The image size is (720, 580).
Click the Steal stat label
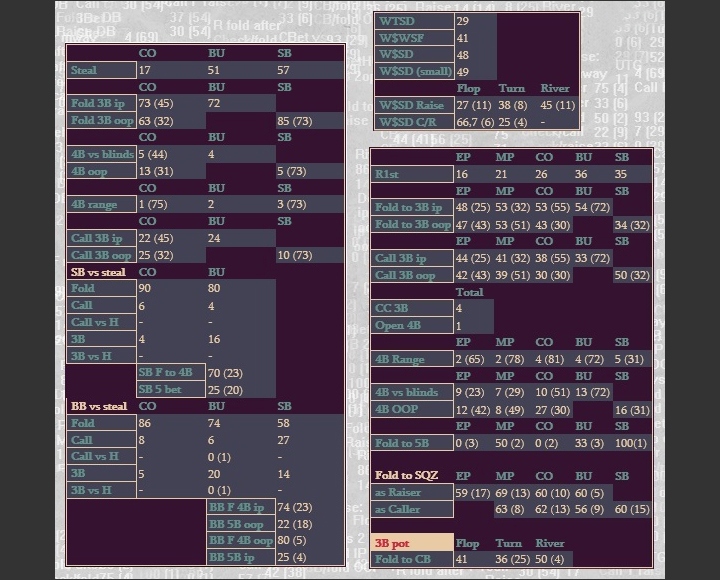[101, 71]
